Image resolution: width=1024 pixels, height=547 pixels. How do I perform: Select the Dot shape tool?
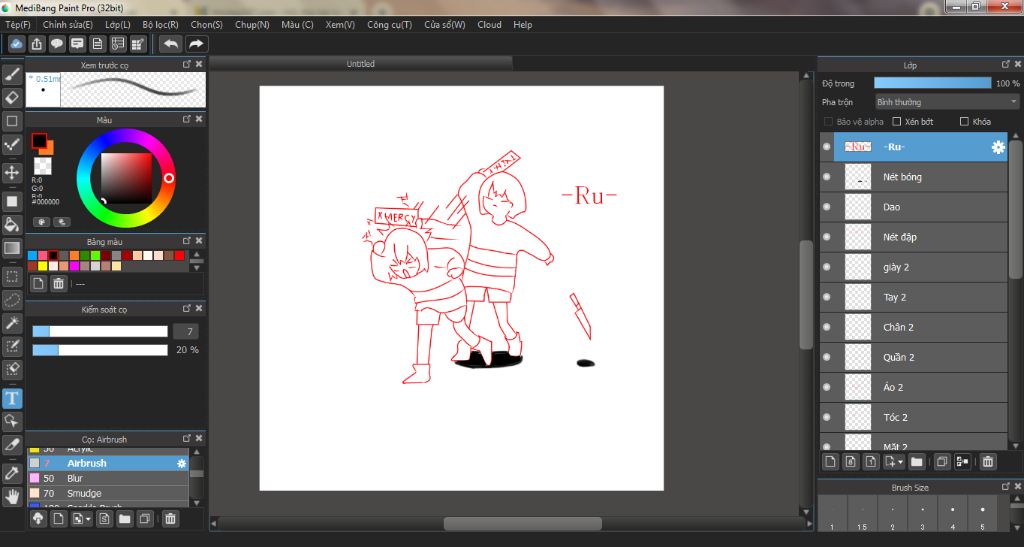[x=12, y=145]
